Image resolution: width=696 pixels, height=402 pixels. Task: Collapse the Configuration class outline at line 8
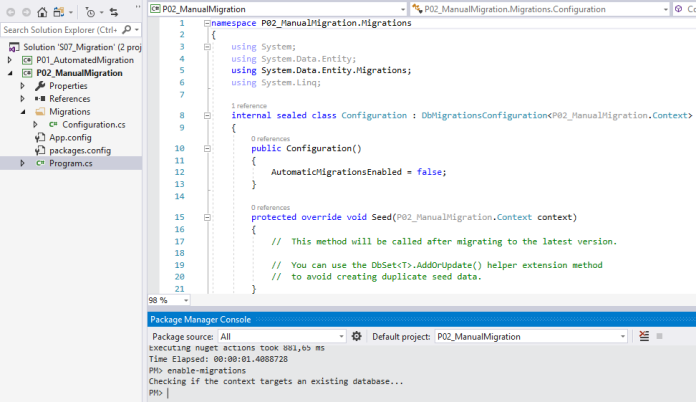pyautogui.click(x=205, y=115)
